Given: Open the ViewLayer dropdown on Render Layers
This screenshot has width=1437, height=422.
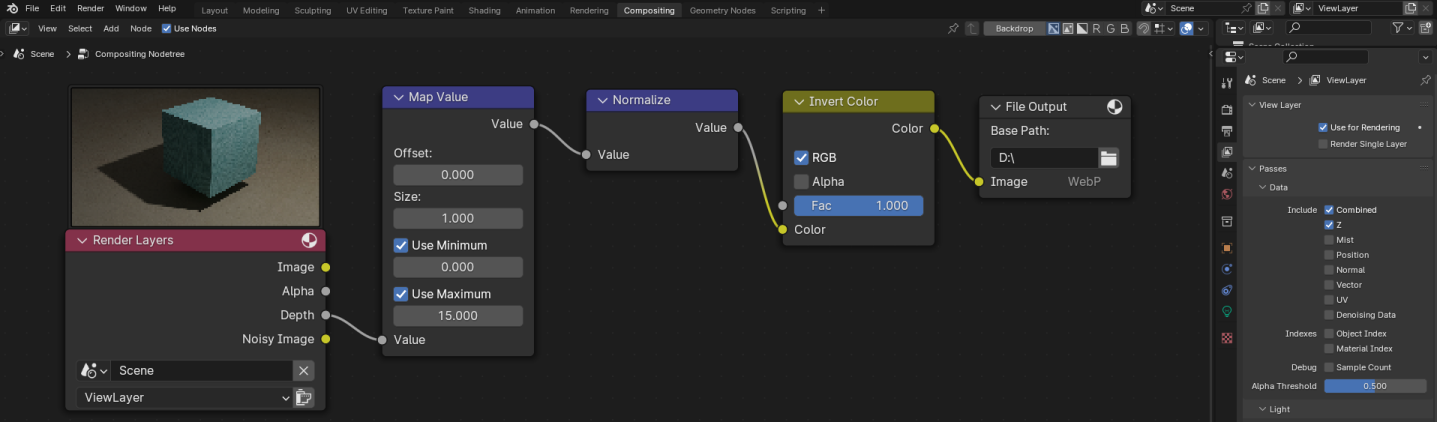Looking at the screenshot, I should click(x=184, y=398).
